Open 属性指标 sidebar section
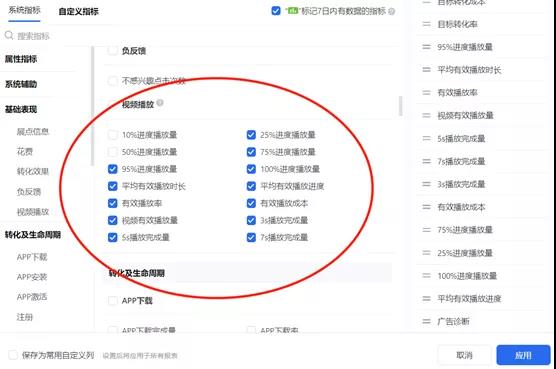Screen dimensions: 556x369 (21, 59)
